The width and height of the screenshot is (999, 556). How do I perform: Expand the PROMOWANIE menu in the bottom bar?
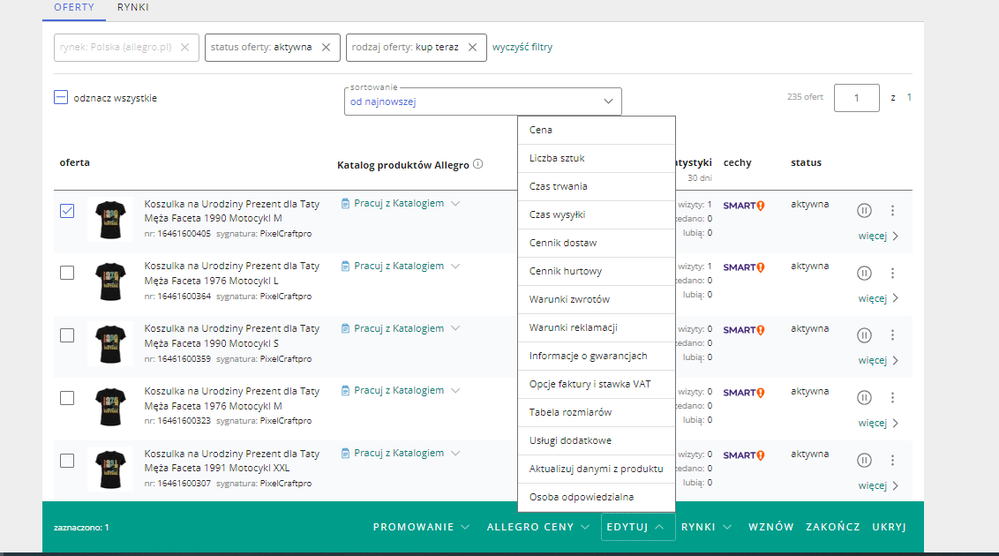pos(420,527)
